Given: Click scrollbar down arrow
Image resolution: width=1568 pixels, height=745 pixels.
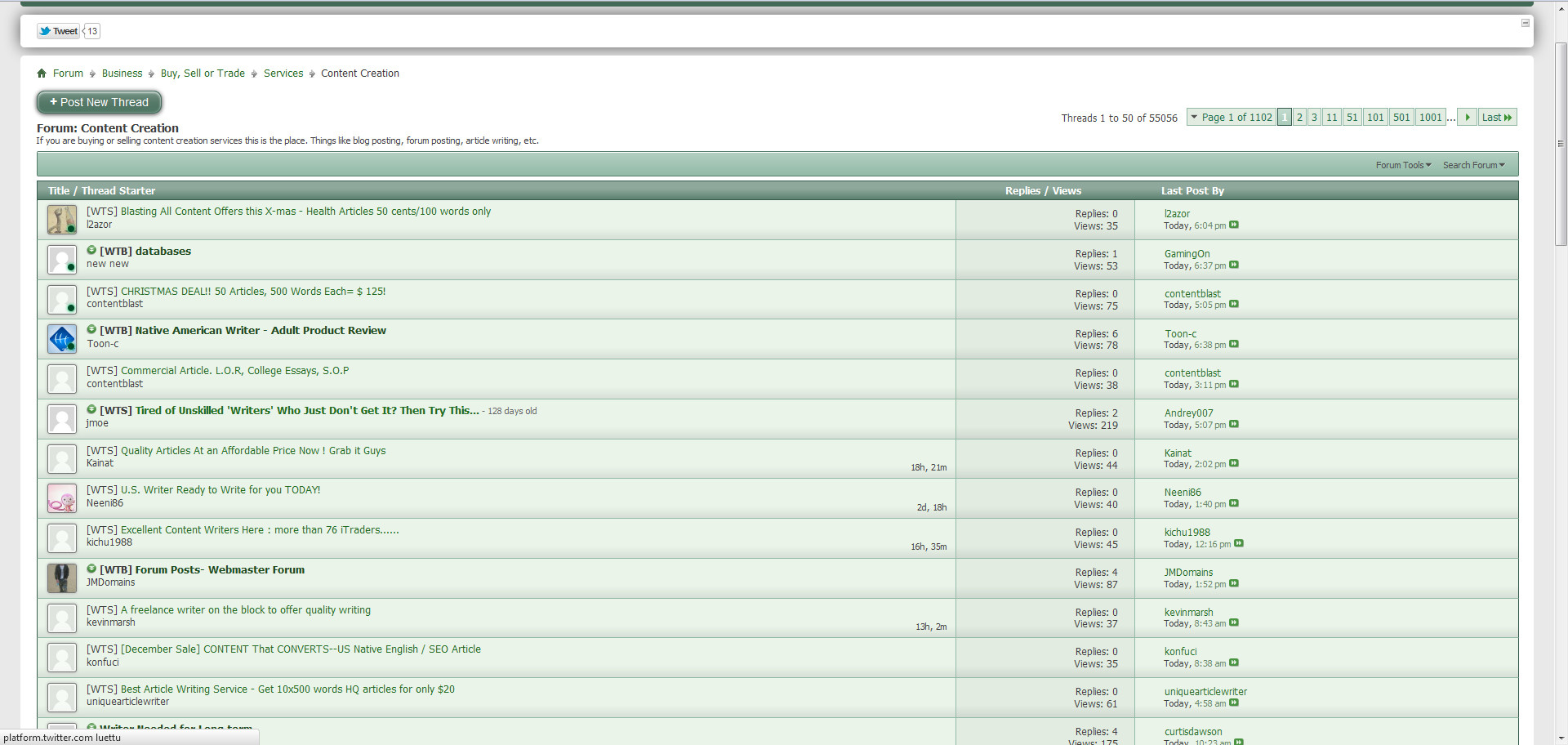Looking at the screenshot, I should tap(1561, 738).
